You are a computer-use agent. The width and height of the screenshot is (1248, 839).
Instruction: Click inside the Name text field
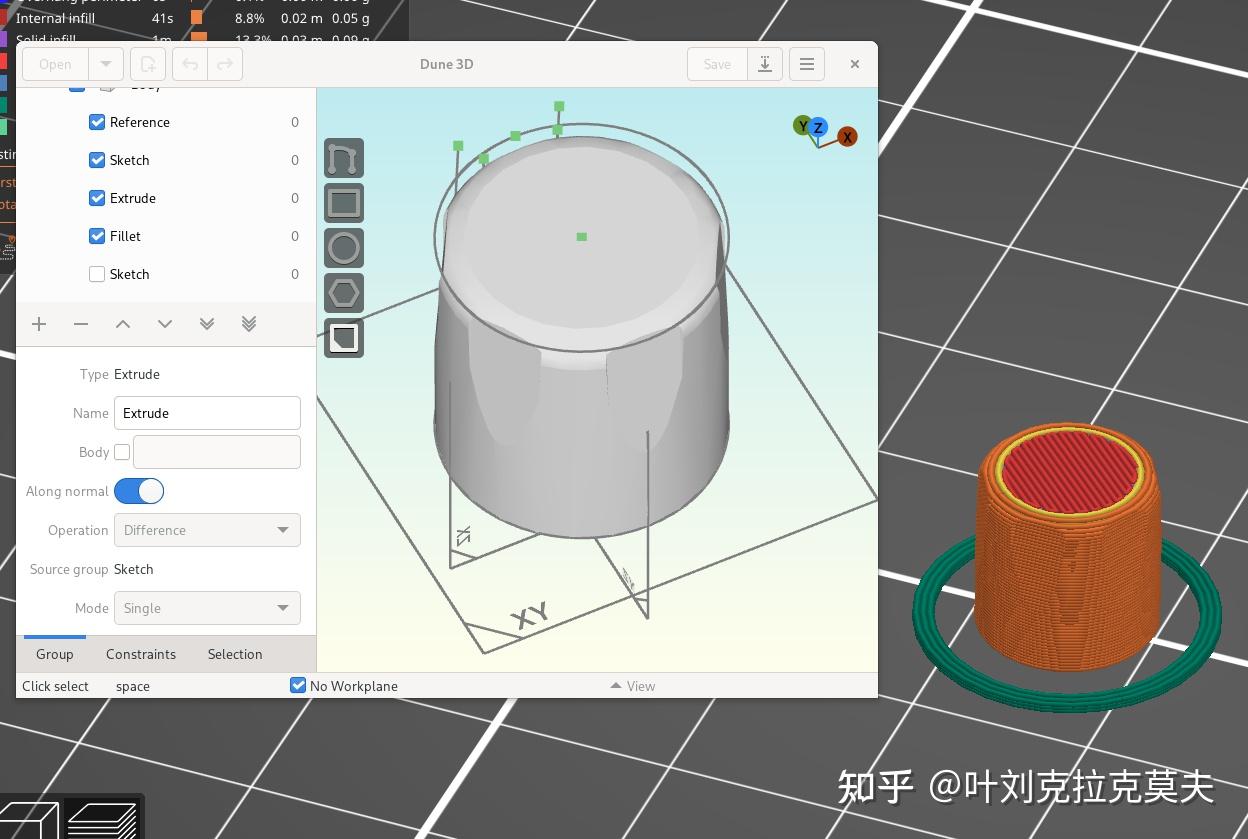click(x=207, y=412)
